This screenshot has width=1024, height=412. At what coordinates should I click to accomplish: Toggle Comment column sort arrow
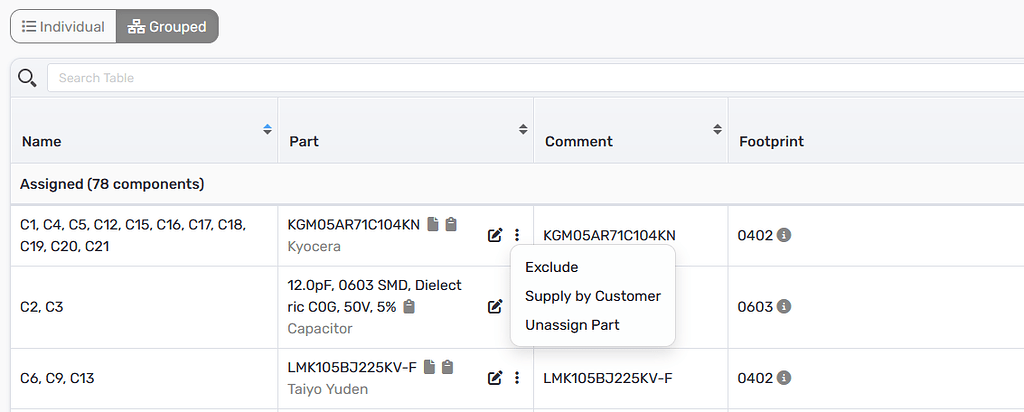point(717,129)
